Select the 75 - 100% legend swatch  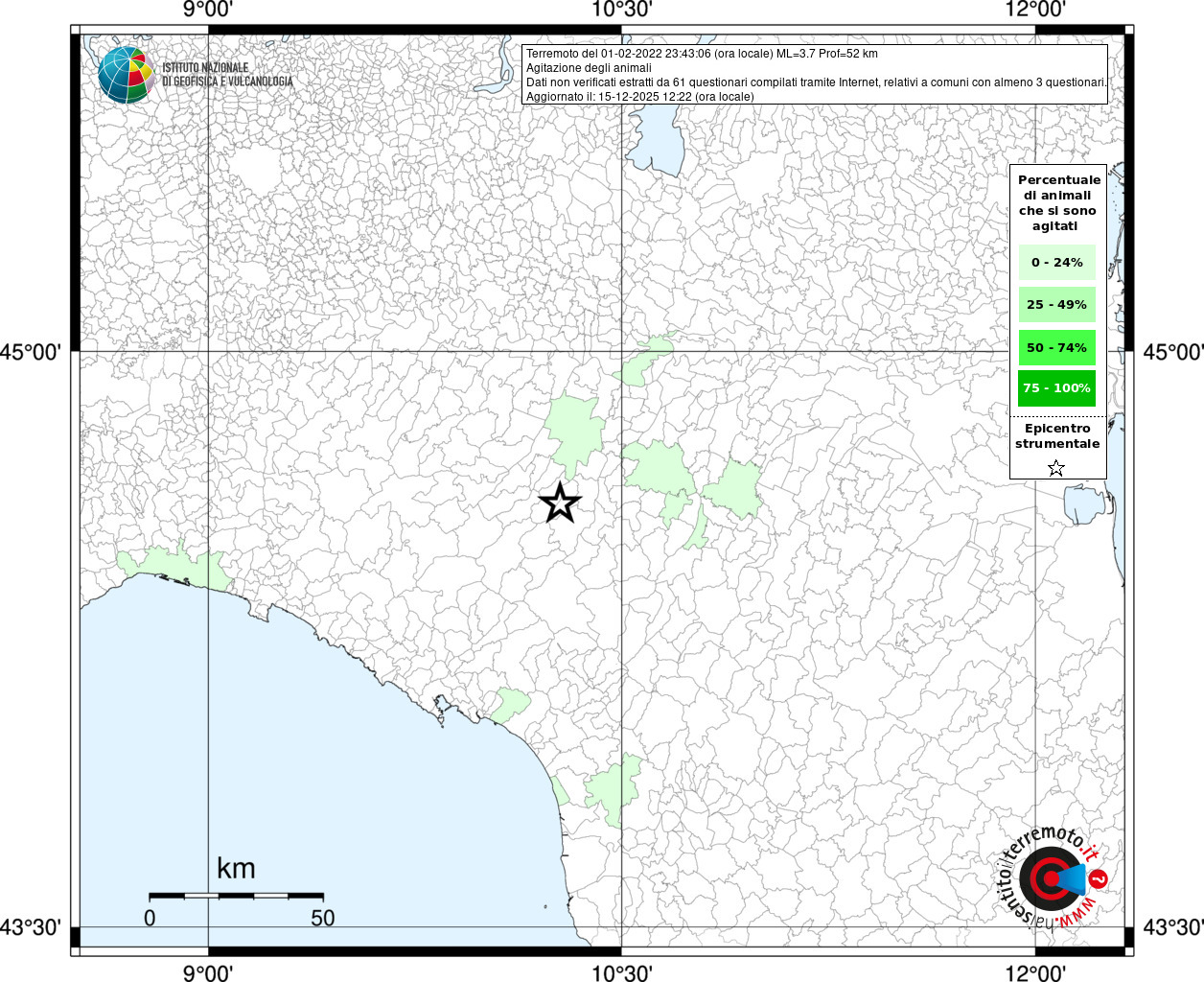tap(1056, 388)
